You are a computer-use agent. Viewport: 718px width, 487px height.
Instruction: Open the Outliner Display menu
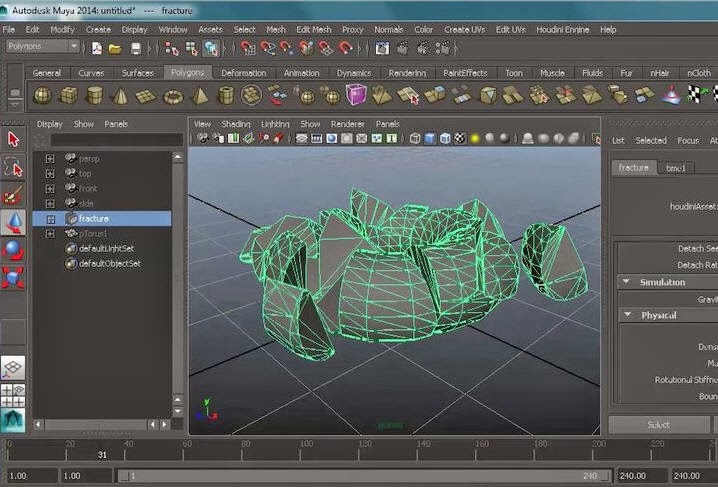[x=49, y=124]
